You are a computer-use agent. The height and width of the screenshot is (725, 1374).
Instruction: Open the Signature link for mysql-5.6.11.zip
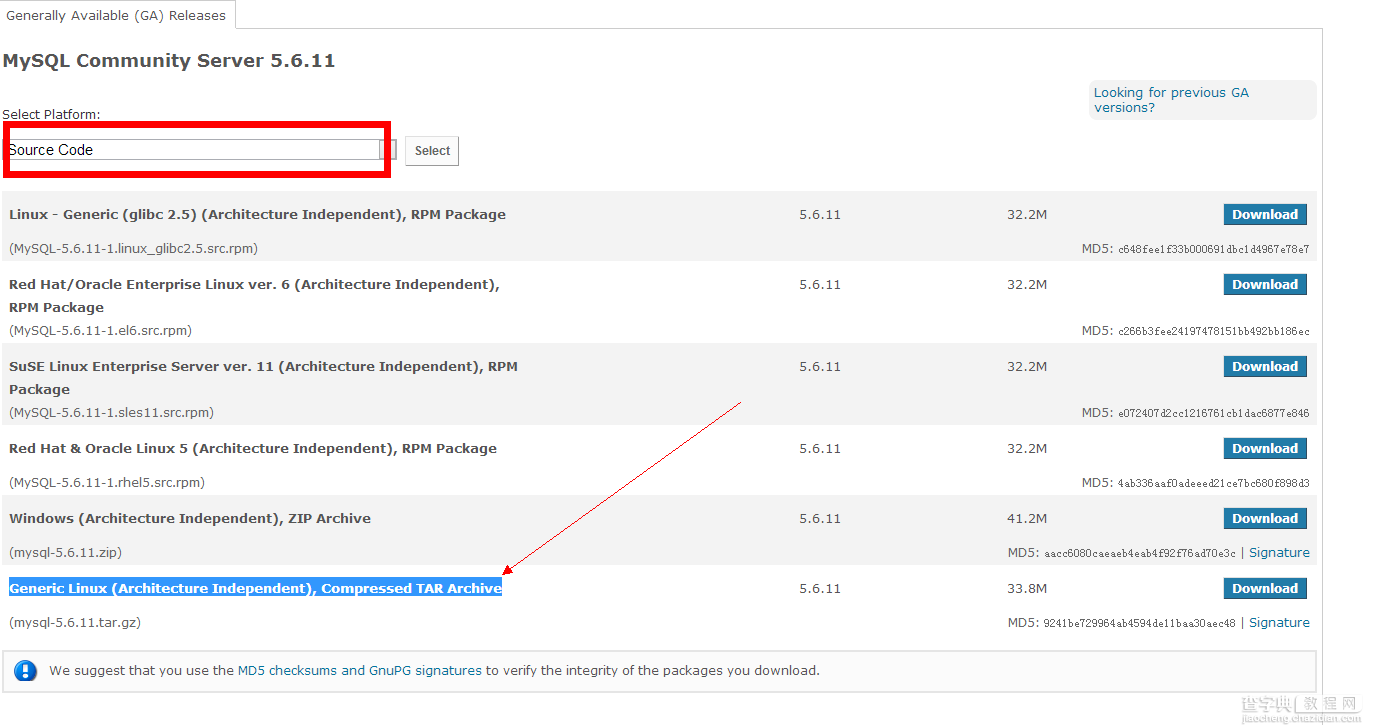1279,553
